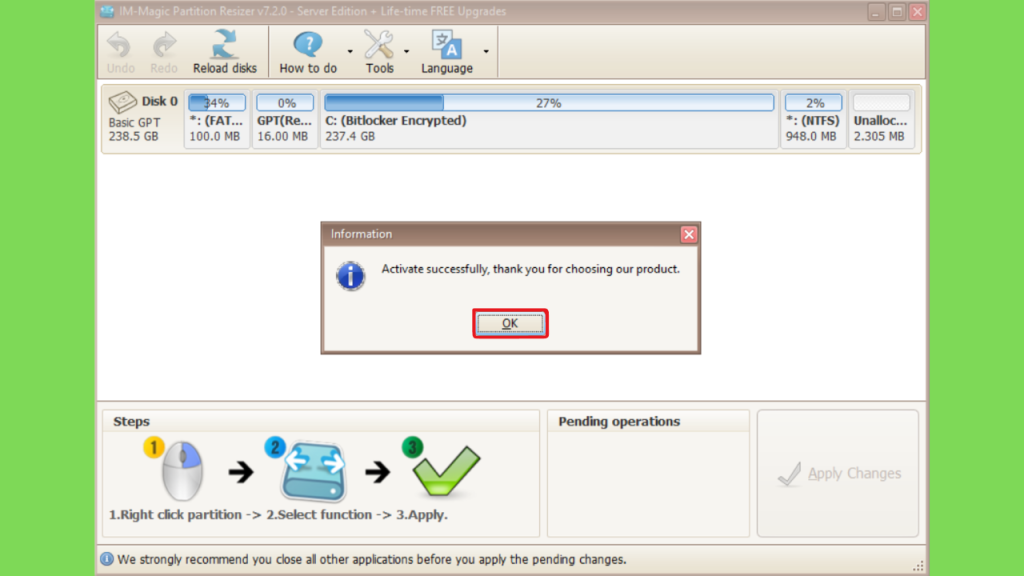Select the Disk 0 drive icon
This screenshot has width=1024, height=576.
click(x=122, y=102)
